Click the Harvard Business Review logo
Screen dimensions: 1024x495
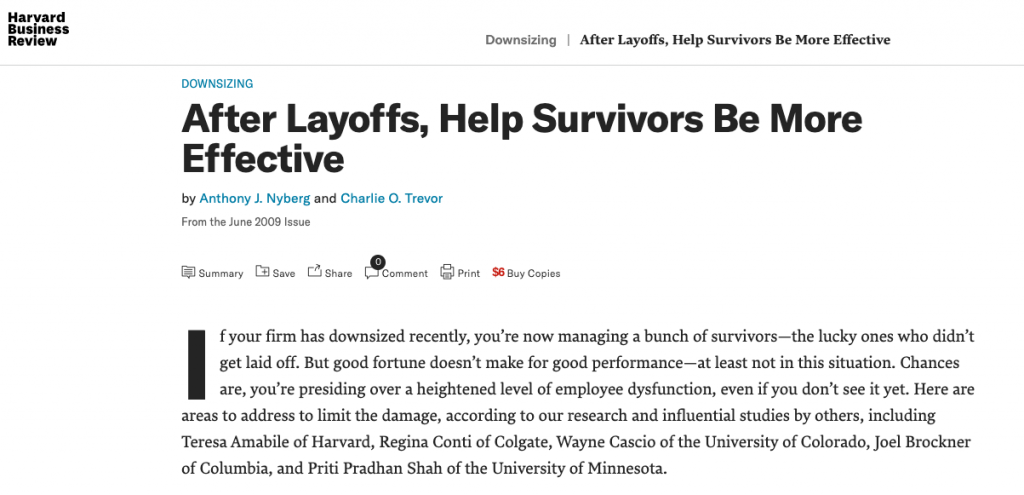(38, 29)
